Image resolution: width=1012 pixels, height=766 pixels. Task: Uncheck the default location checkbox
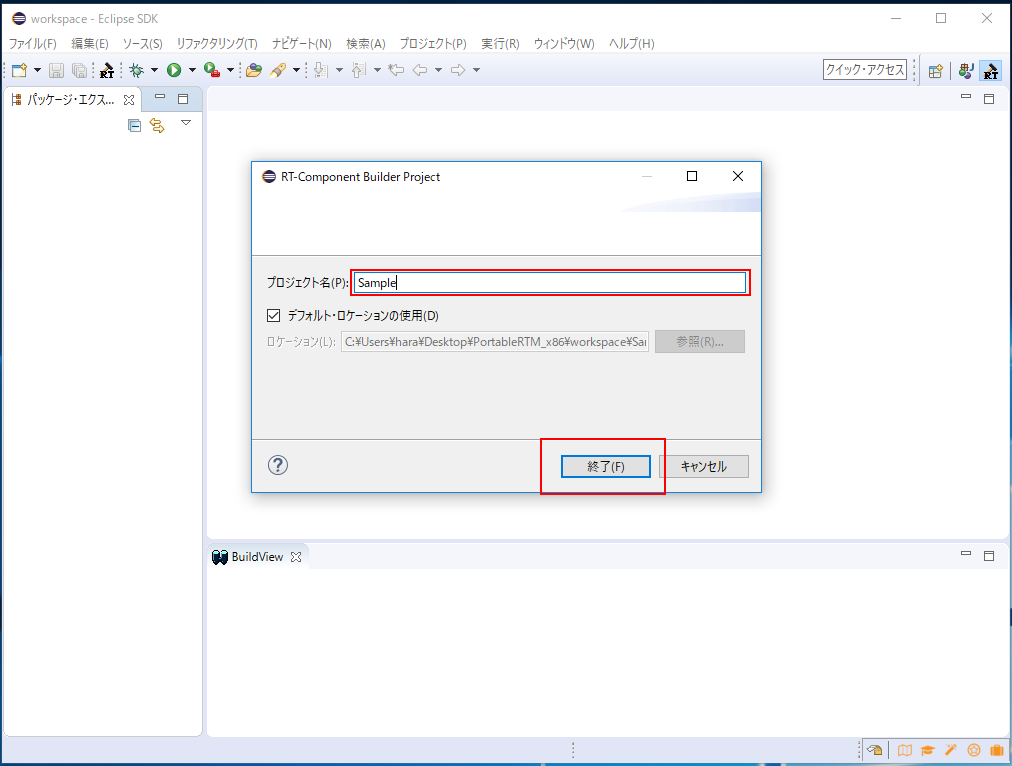(274, 316)
